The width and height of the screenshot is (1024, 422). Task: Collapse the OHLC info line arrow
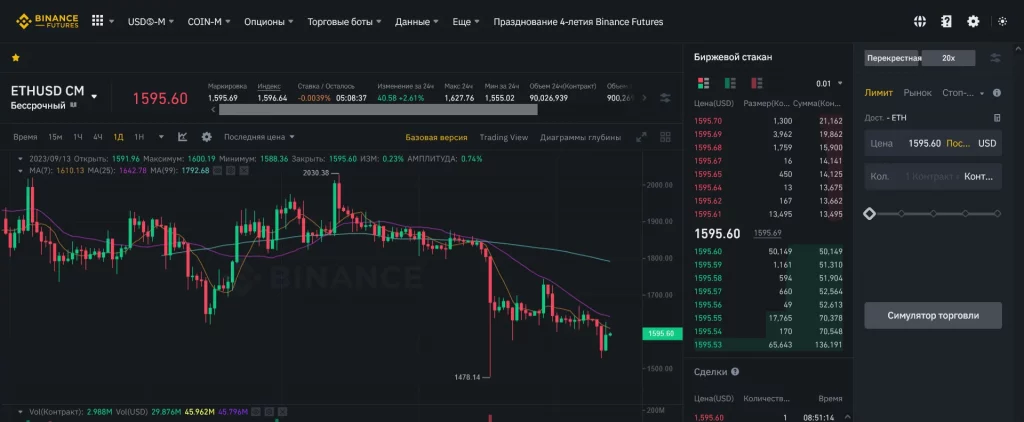[x=20, y=159]
